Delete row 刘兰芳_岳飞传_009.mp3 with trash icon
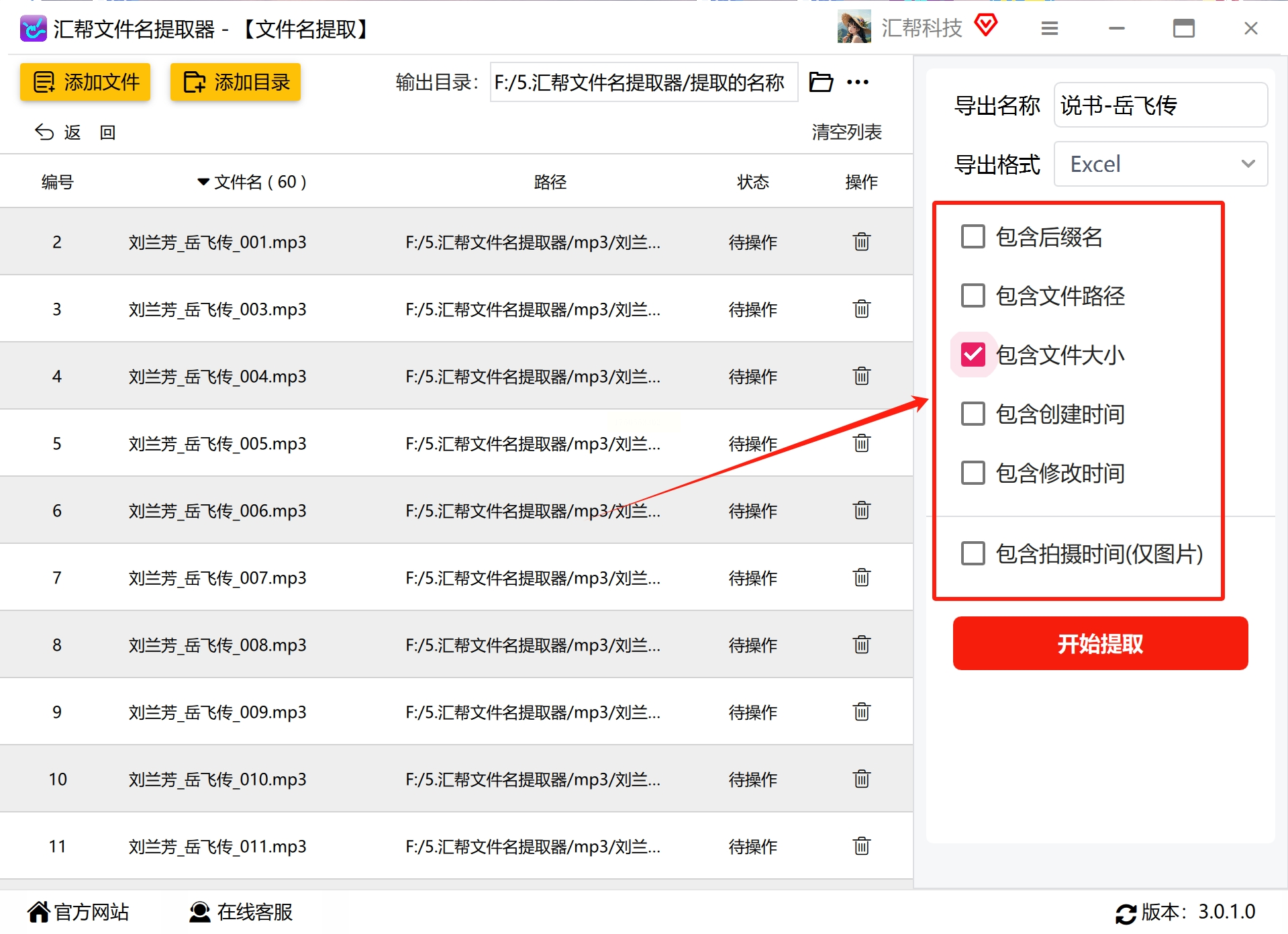 click(862, 712)
